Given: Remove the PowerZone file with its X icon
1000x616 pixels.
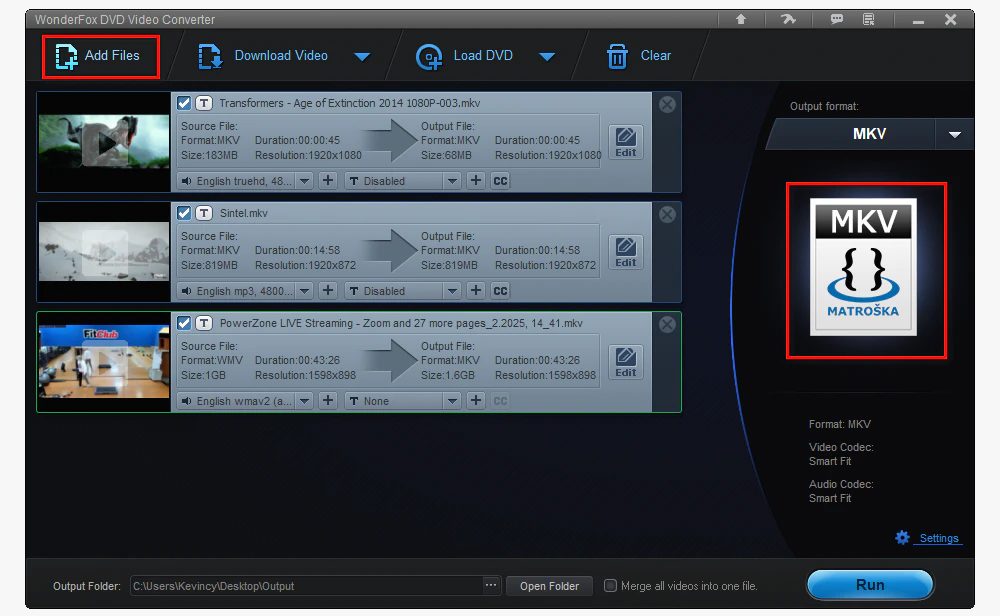Looking at the screenshot, I should coord(667,325).
